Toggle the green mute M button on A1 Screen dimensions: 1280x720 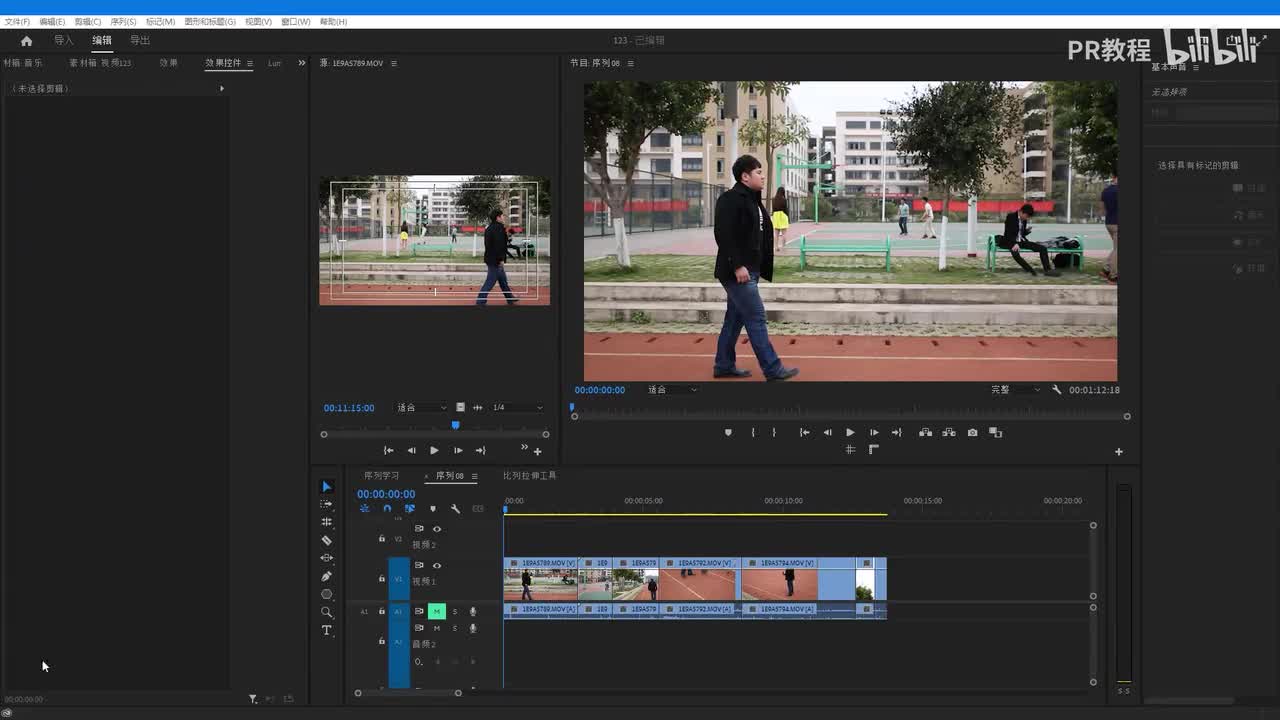[436, 611]
